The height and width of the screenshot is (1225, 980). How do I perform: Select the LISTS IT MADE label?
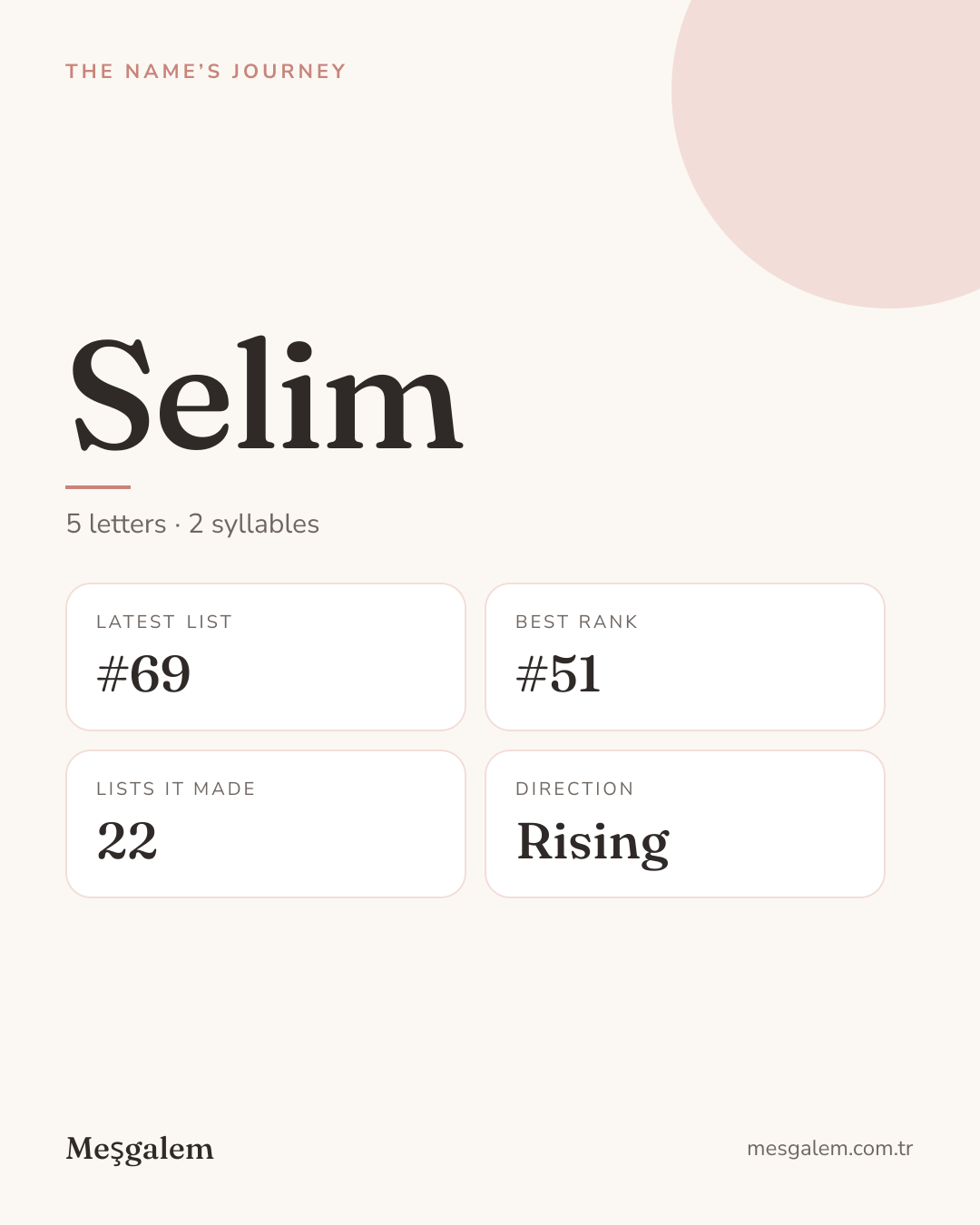pos(176,789)
